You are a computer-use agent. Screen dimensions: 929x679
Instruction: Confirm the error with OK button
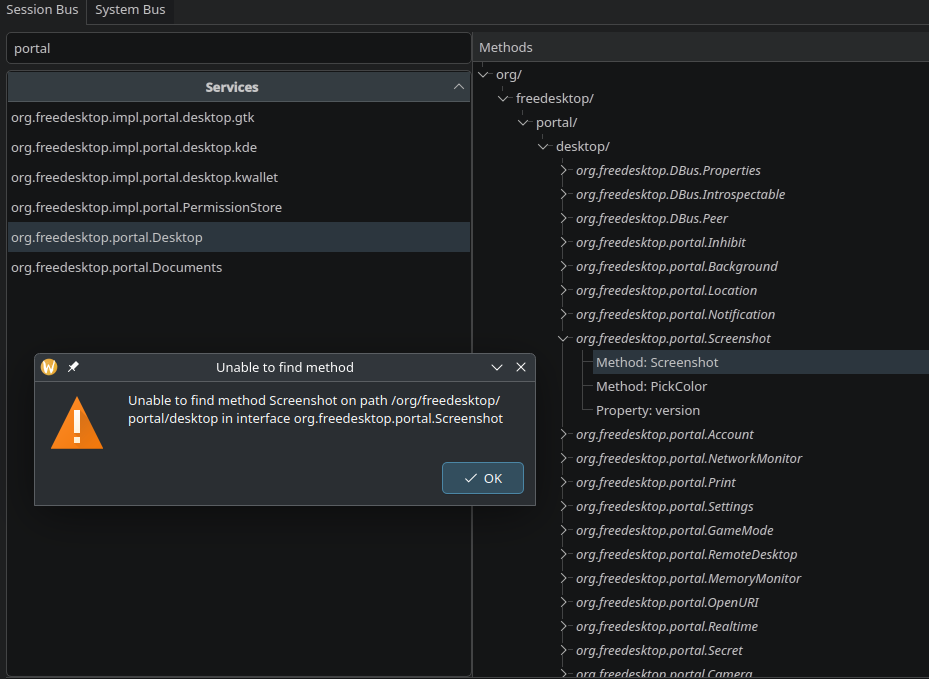(483, 478)
